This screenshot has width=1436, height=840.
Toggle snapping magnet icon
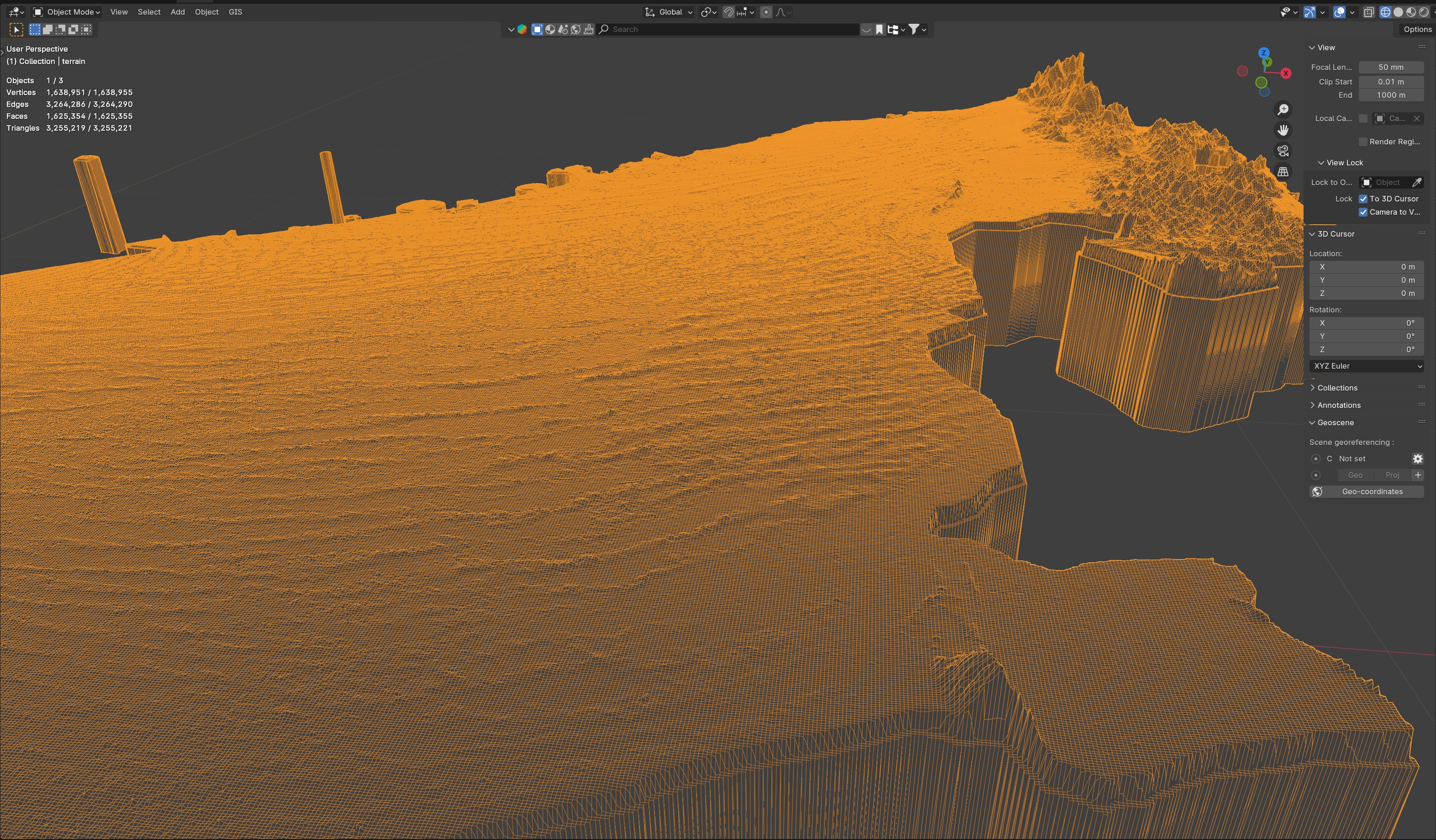click(x=728, y=12)
